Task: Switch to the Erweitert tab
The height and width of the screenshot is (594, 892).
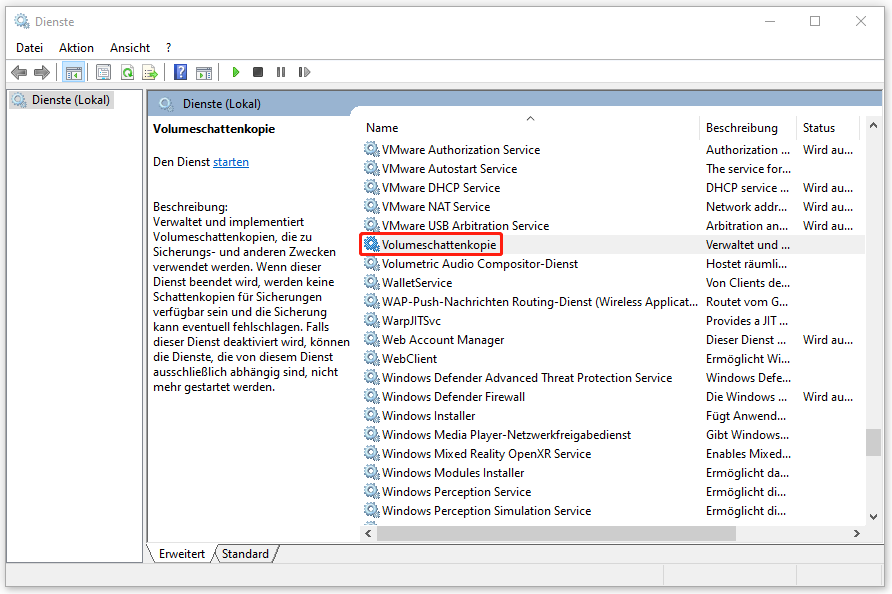Action: pyautogui.click(x=181, y=554)
